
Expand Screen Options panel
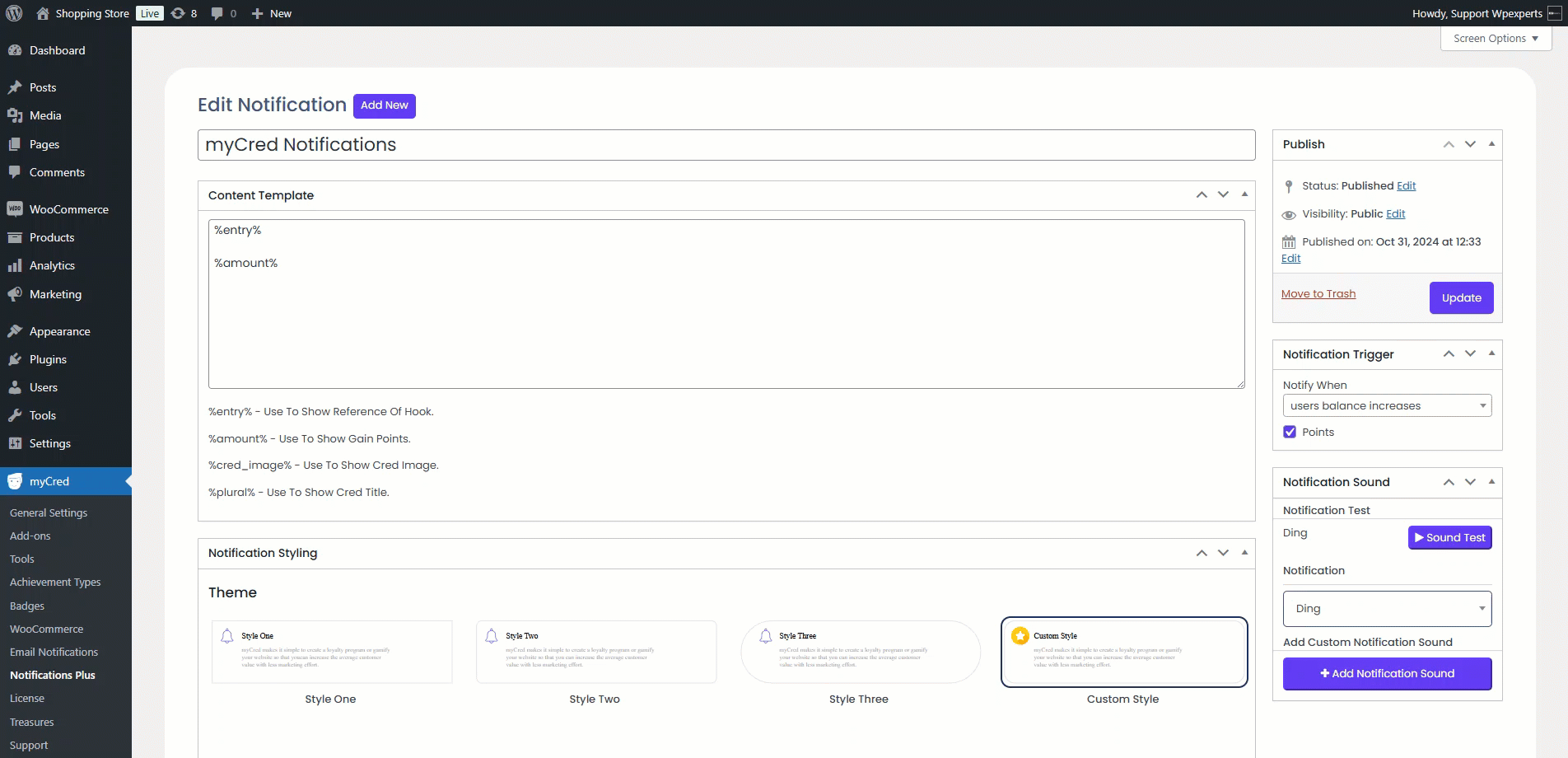1495,39
